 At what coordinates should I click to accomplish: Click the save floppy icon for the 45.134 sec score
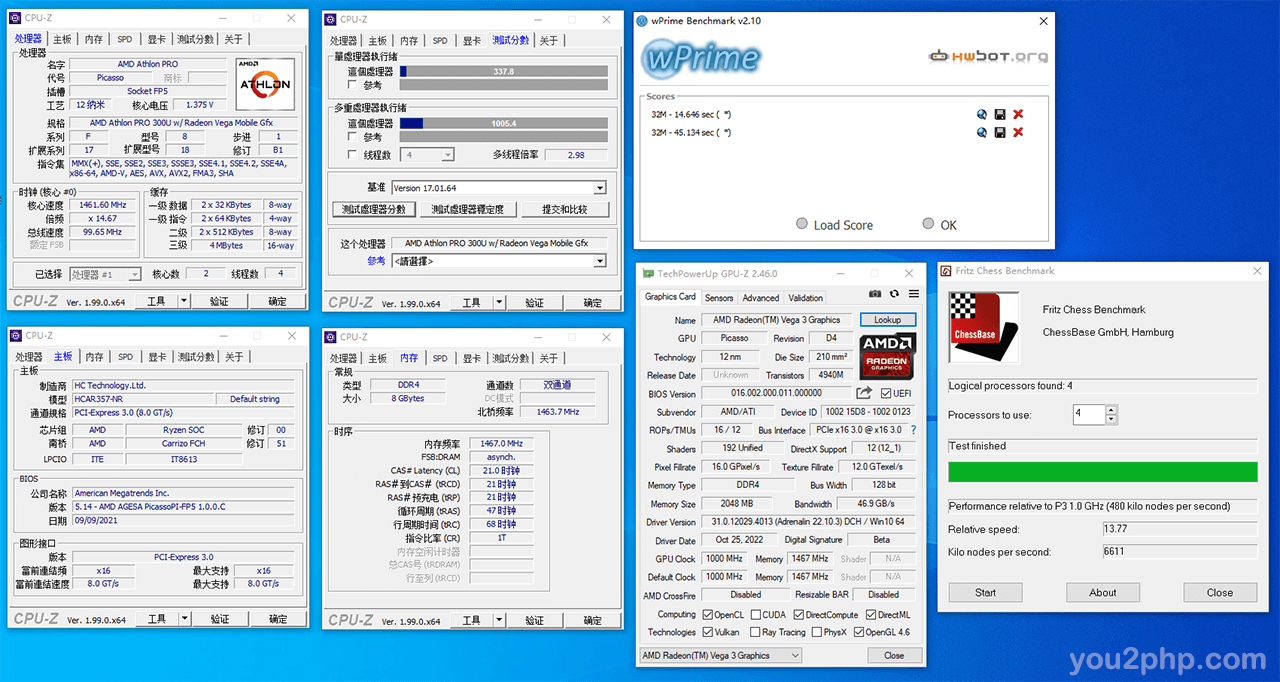[1000, 132]
